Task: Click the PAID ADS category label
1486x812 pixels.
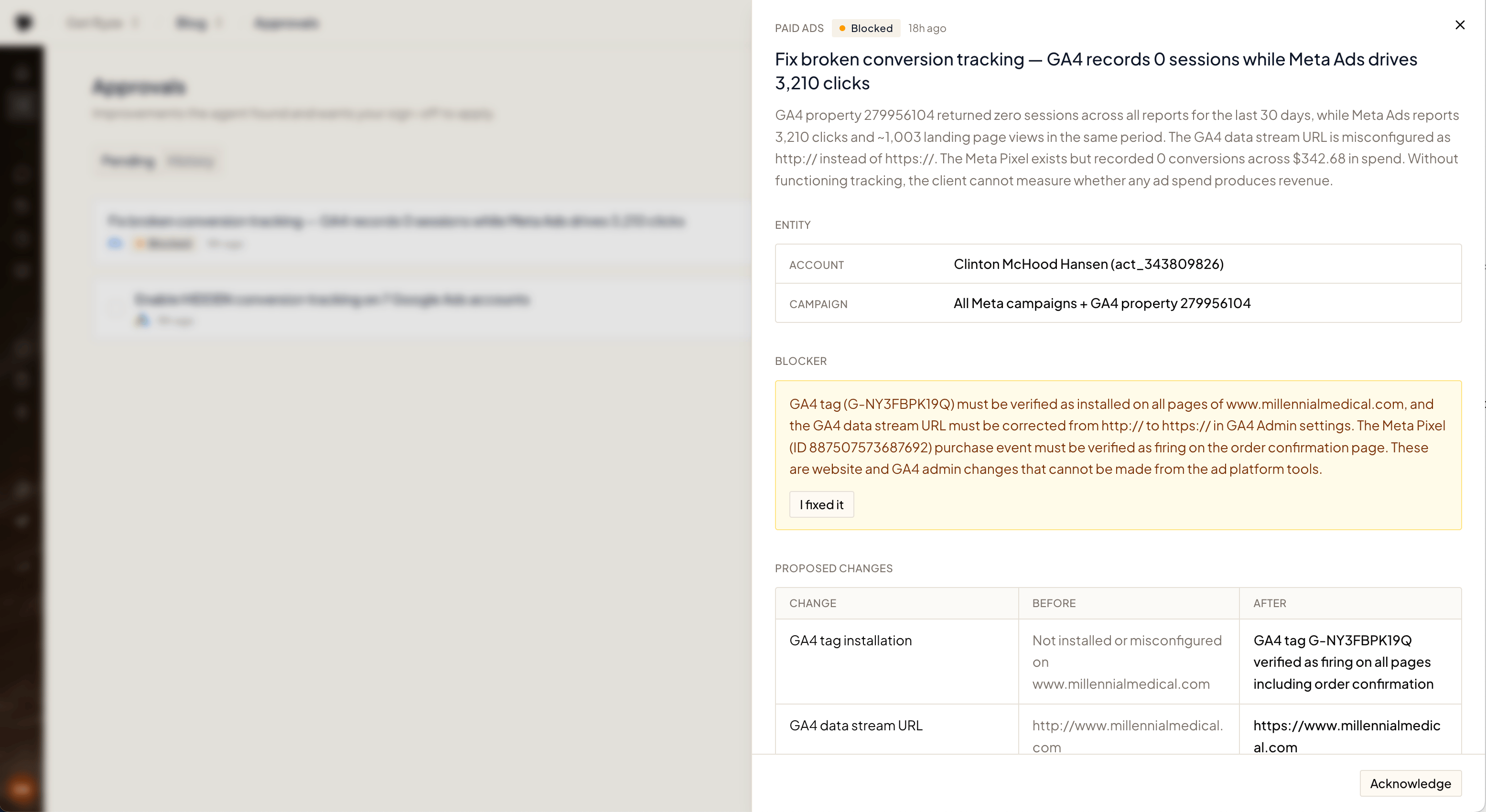Action: [799, 28]
